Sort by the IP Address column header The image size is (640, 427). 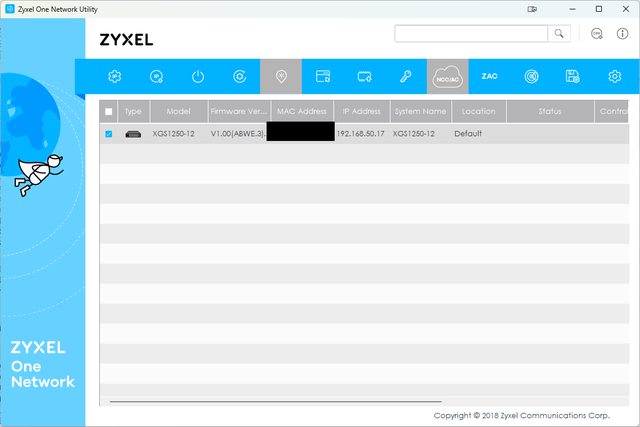pos(361,111)
